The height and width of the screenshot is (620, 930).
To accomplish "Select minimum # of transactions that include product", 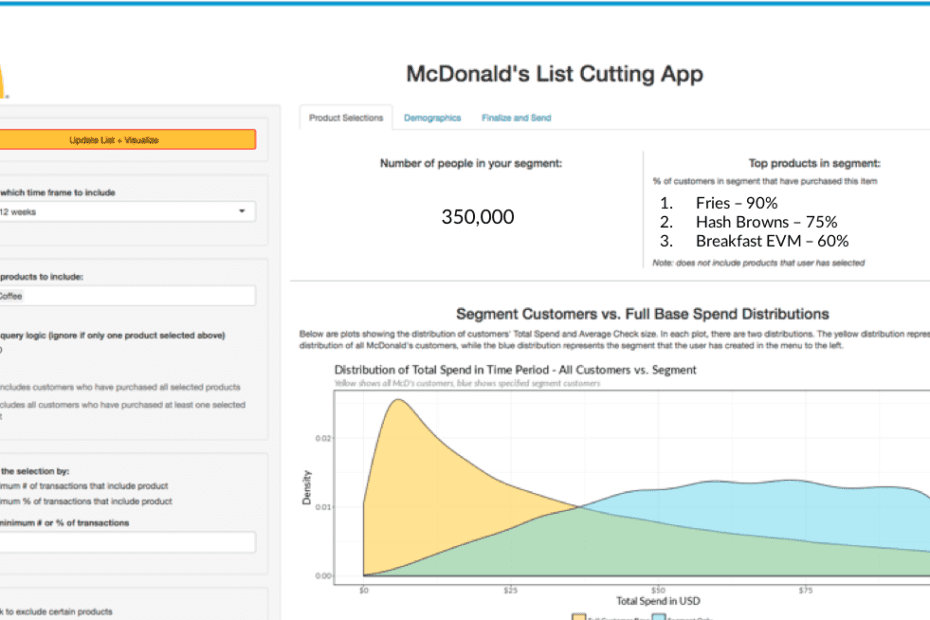I will [x=84, y=486].
